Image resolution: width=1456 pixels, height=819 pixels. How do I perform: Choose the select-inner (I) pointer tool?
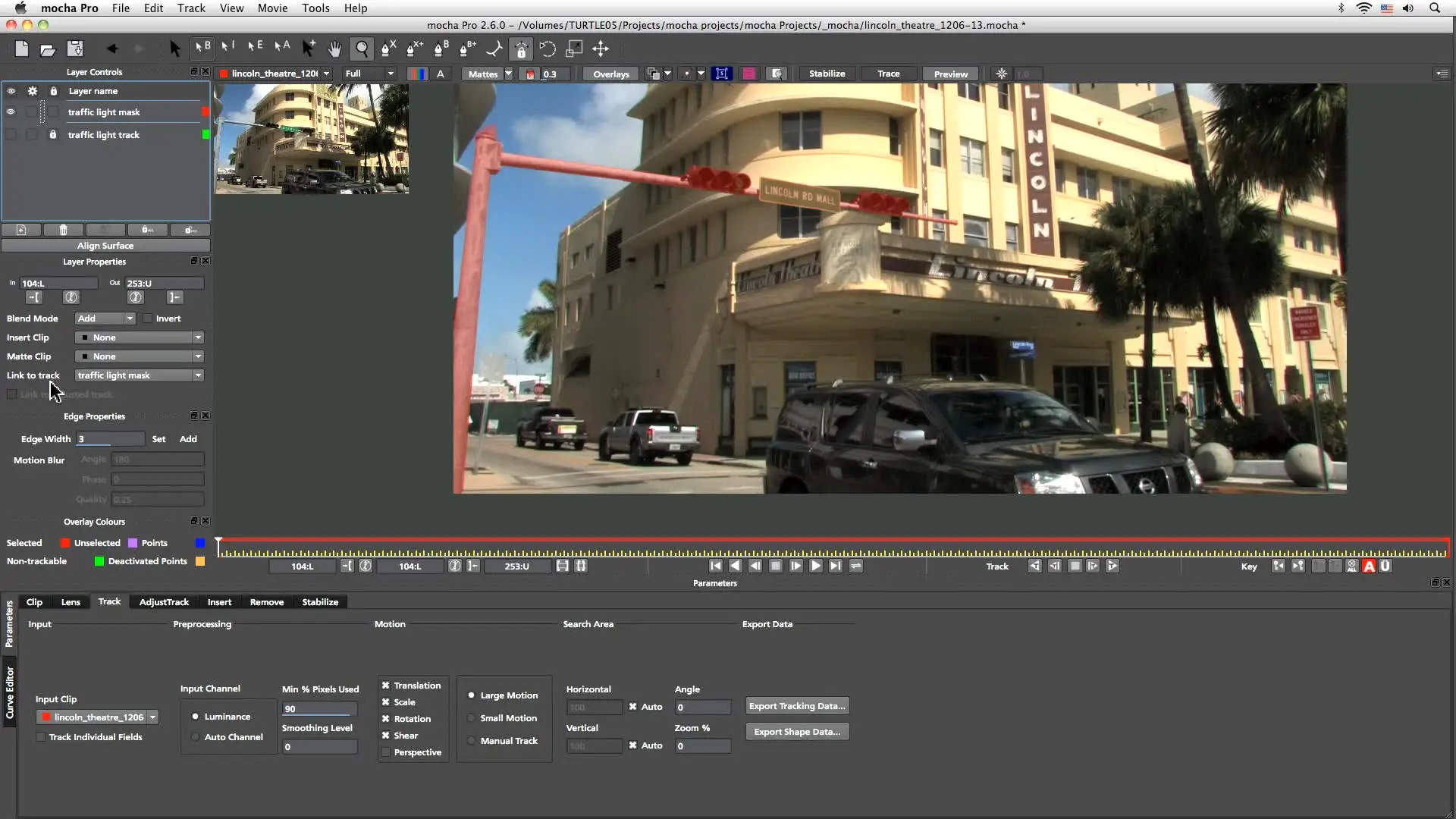(x=227, y=48)
